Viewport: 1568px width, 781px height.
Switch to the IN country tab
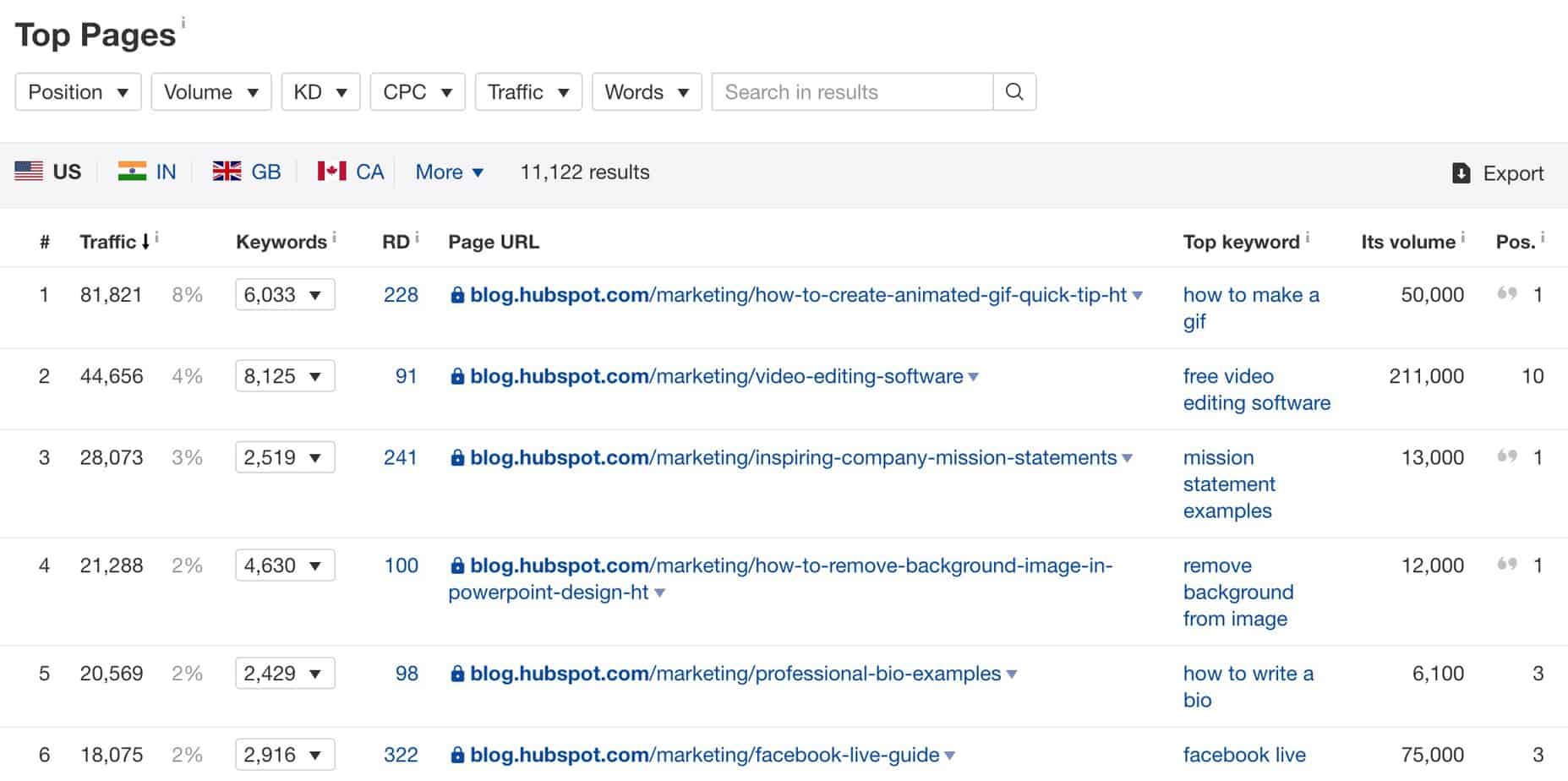click(149, 171)
